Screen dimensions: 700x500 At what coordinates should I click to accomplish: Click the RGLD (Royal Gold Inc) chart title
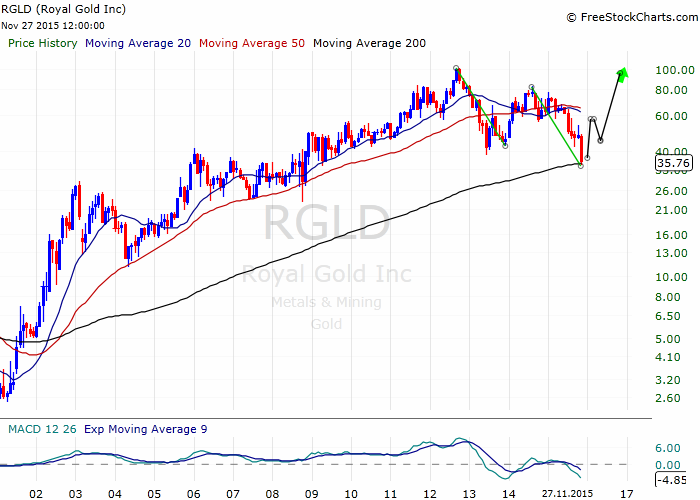point(63,9)
